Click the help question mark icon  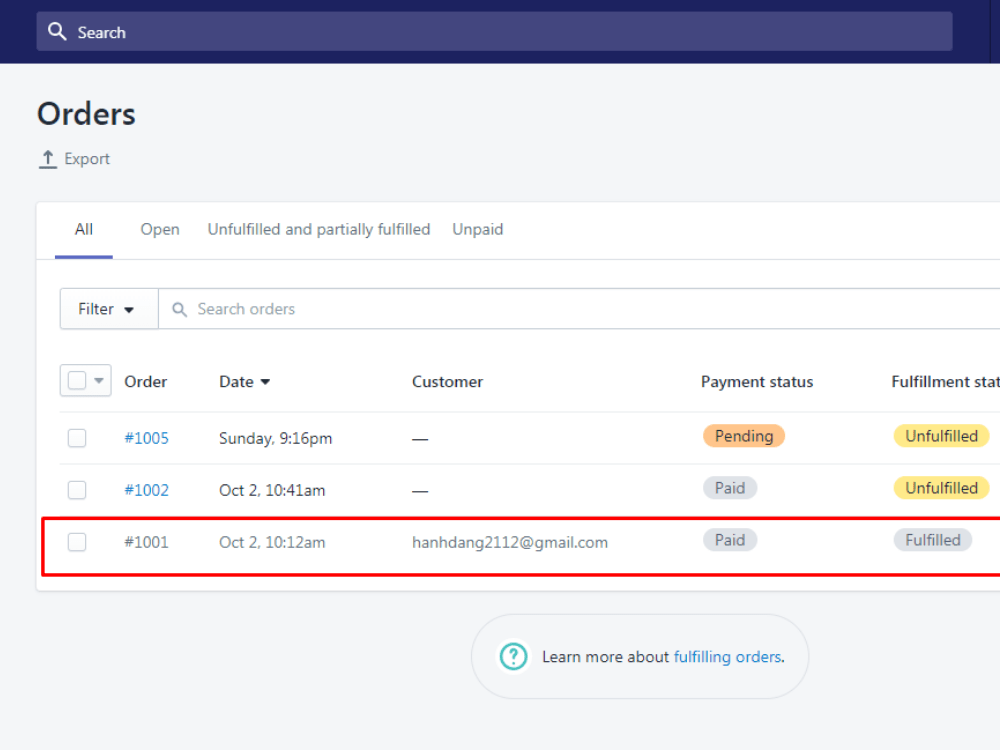[x=513, y=656]
